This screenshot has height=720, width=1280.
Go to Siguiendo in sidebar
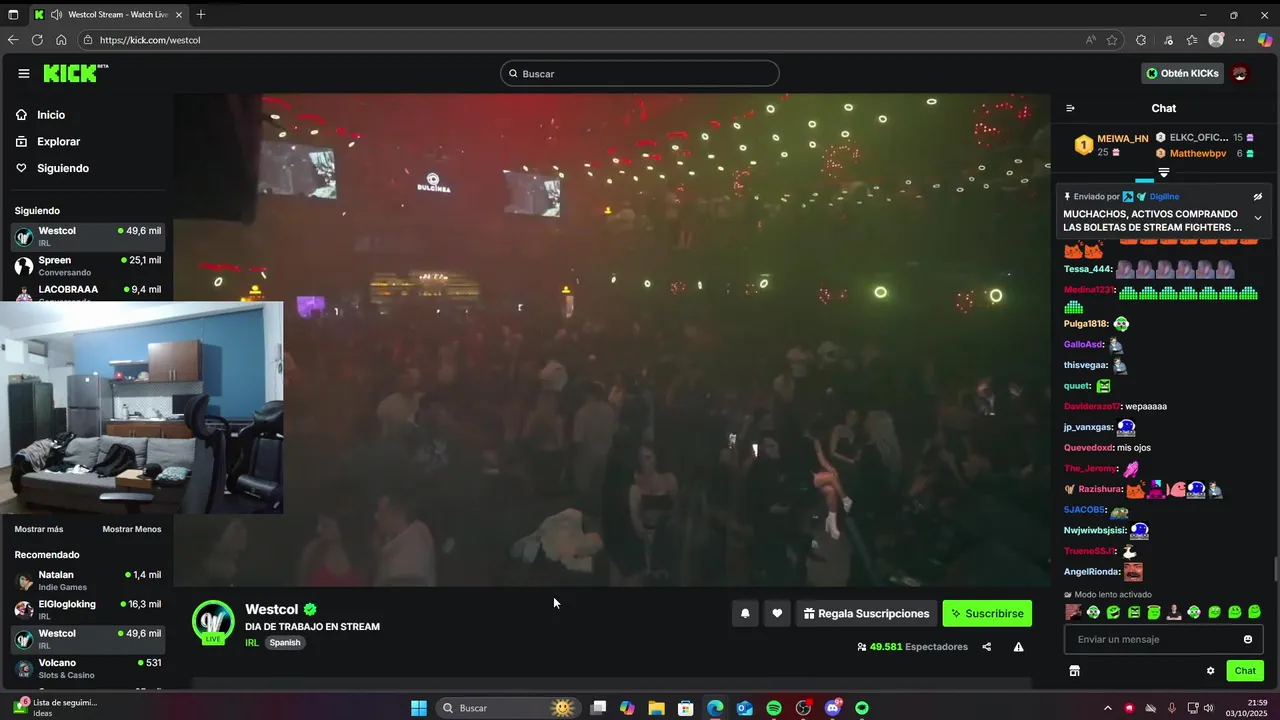[52, 168]
